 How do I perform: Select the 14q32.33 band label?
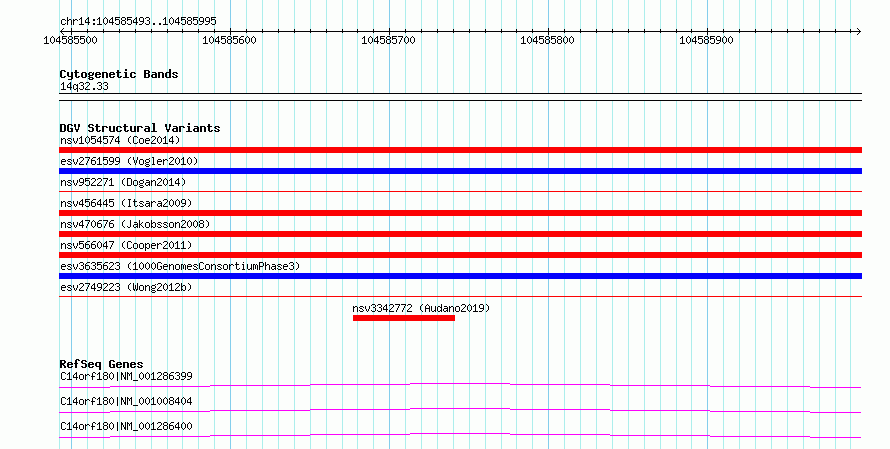tap(84, 86)
